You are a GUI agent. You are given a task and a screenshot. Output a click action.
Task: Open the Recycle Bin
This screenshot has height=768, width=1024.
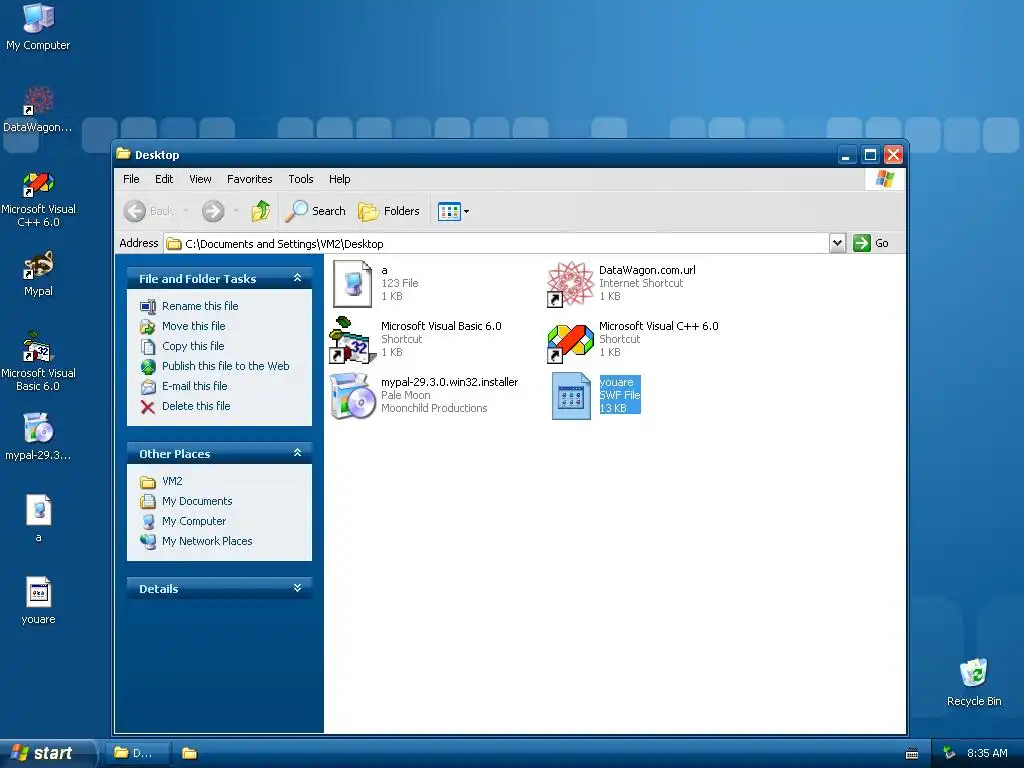click(x=974, y=682)
